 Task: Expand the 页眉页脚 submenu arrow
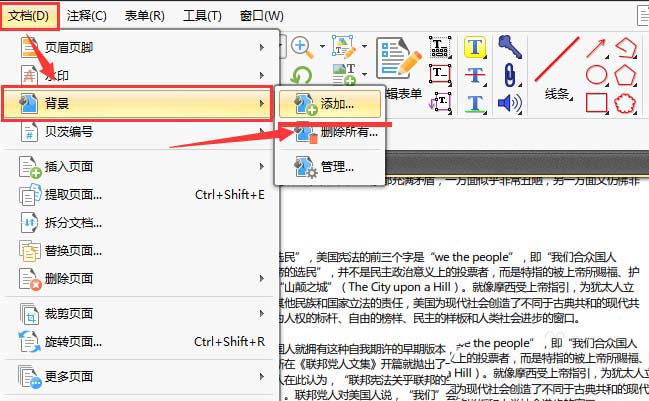point(262,47)
